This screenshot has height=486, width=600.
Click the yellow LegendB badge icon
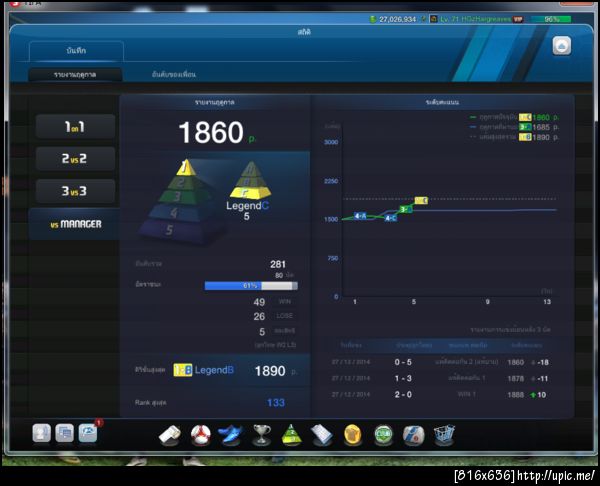coord(183,370)
